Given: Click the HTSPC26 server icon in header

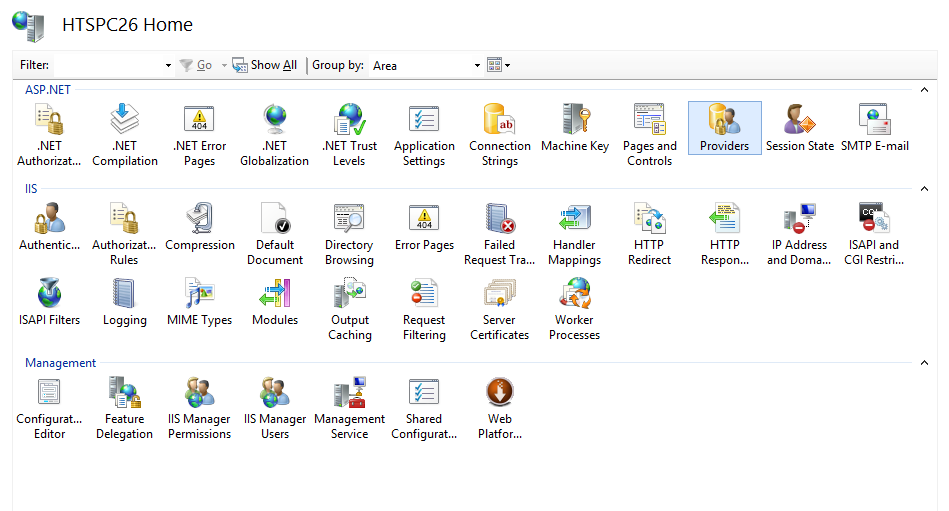Looking at the screenshot, I should (x=28, y=26).
